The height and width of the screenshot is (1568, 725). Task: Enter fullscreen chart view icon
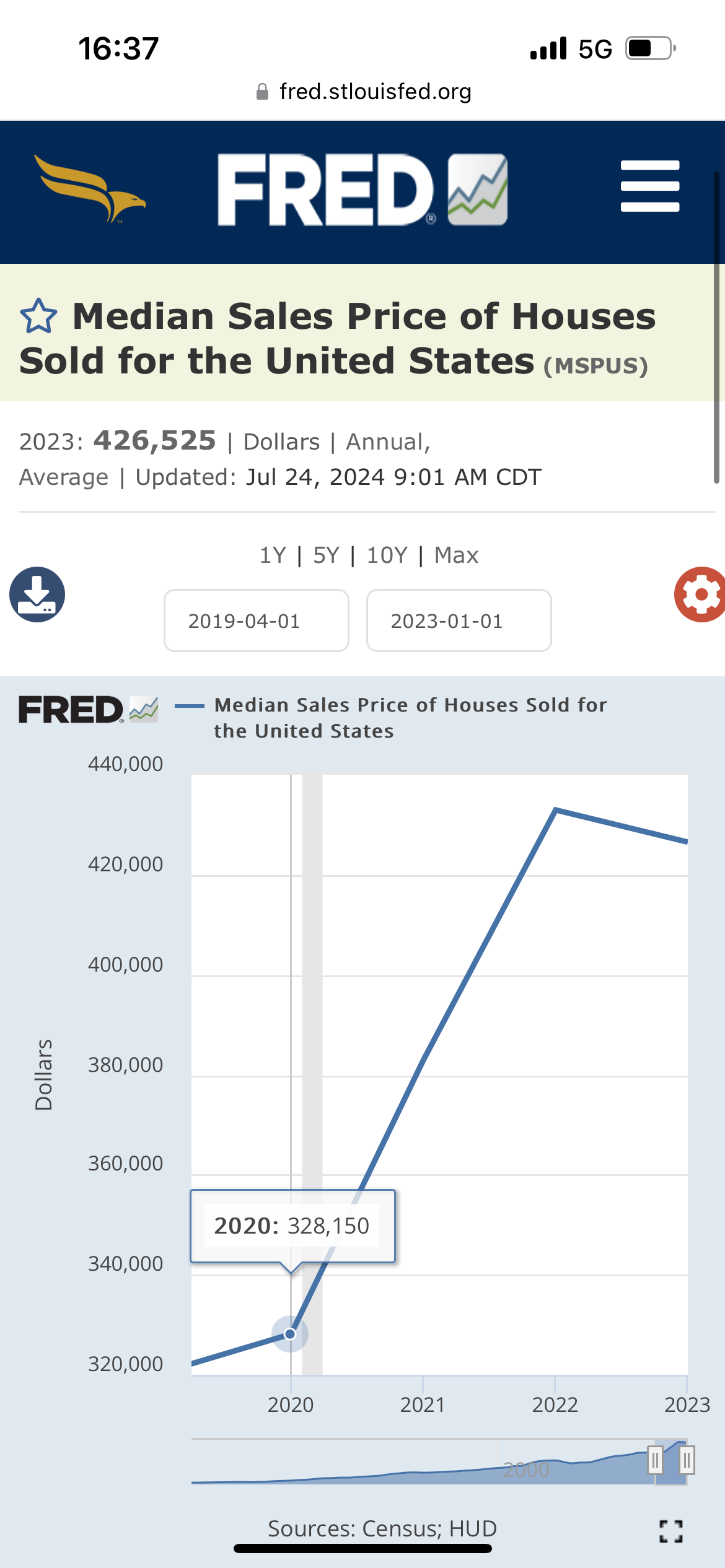point(671,1531)
